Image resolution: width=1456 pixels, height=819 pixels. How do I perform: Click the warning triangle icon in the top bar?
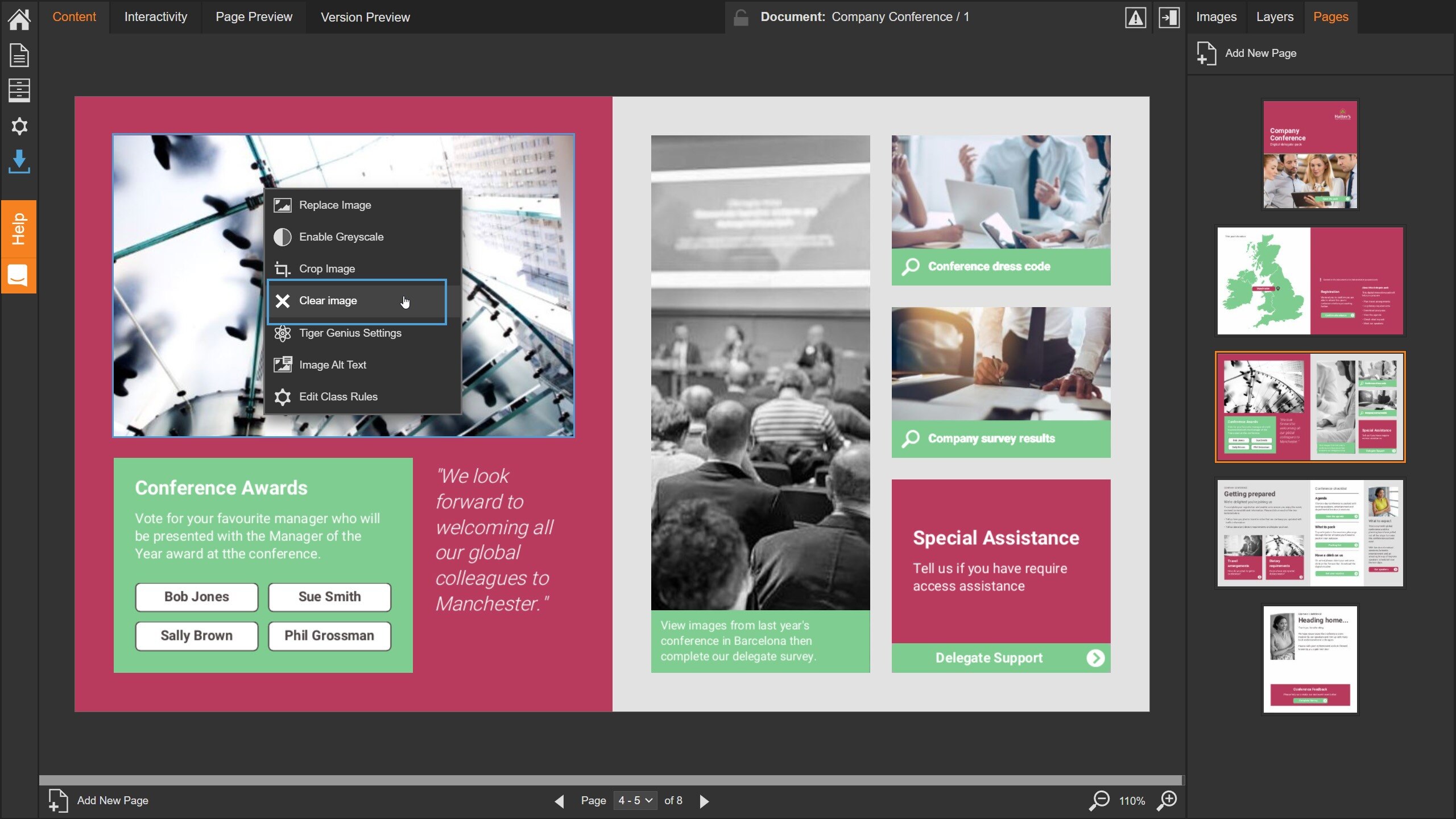(x=1135, y=18)
